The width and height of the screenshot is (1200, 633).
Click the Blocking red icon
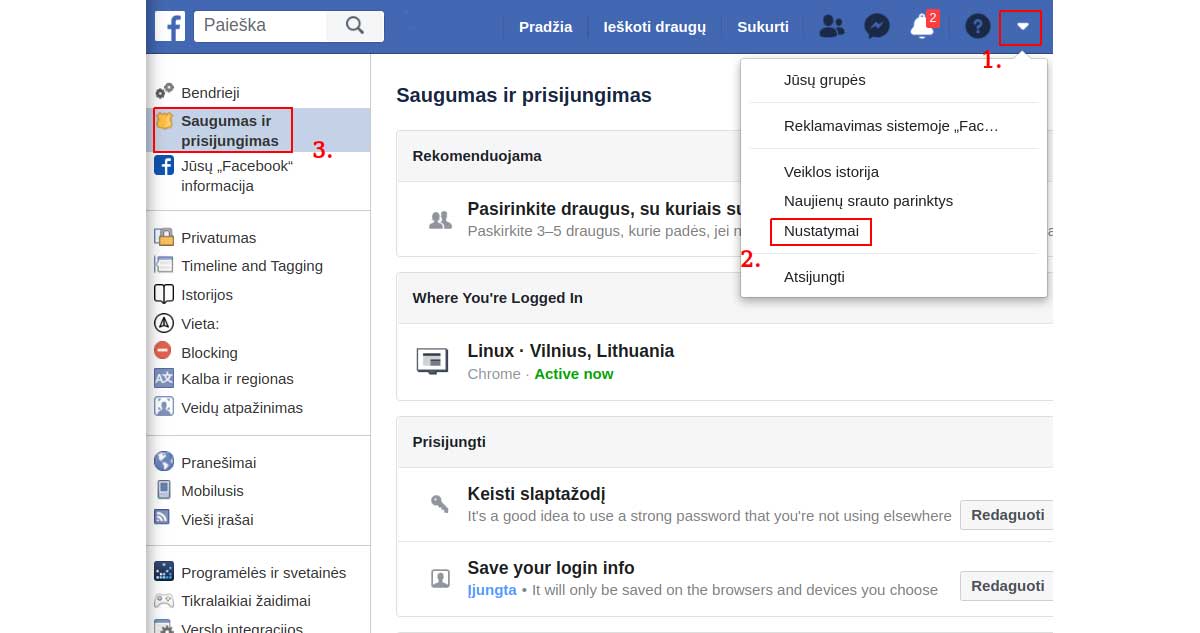(163, 350)
